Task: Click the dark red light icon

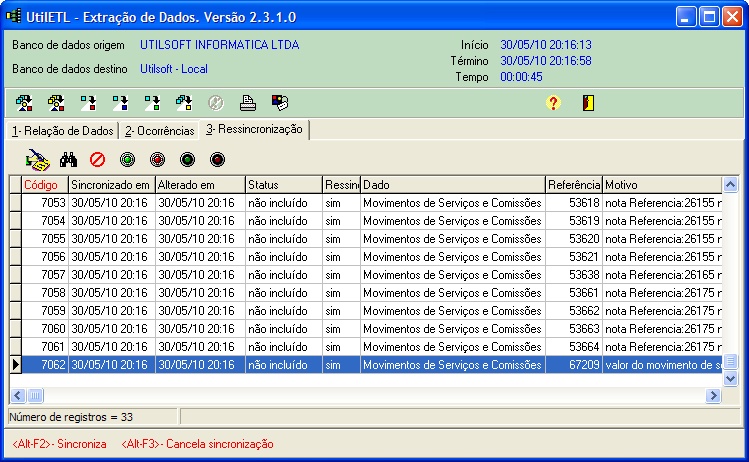Action: point(217,160)
